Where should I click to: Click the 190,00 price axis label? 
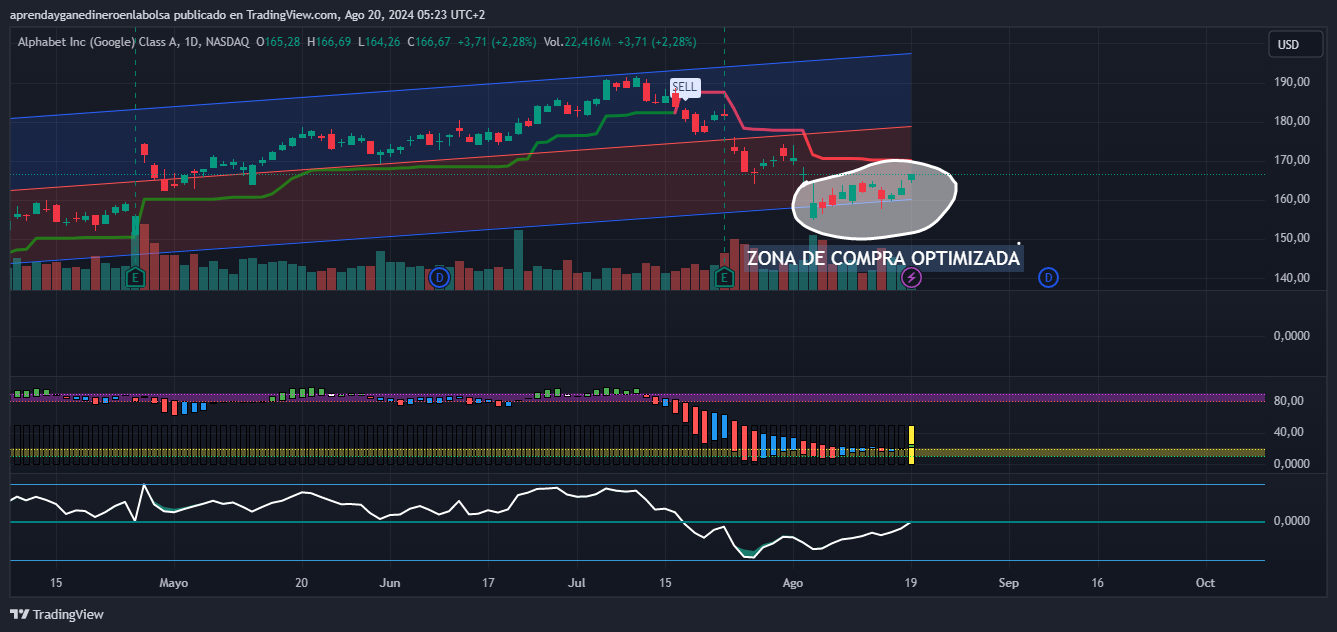click(x=1292, y=82)
